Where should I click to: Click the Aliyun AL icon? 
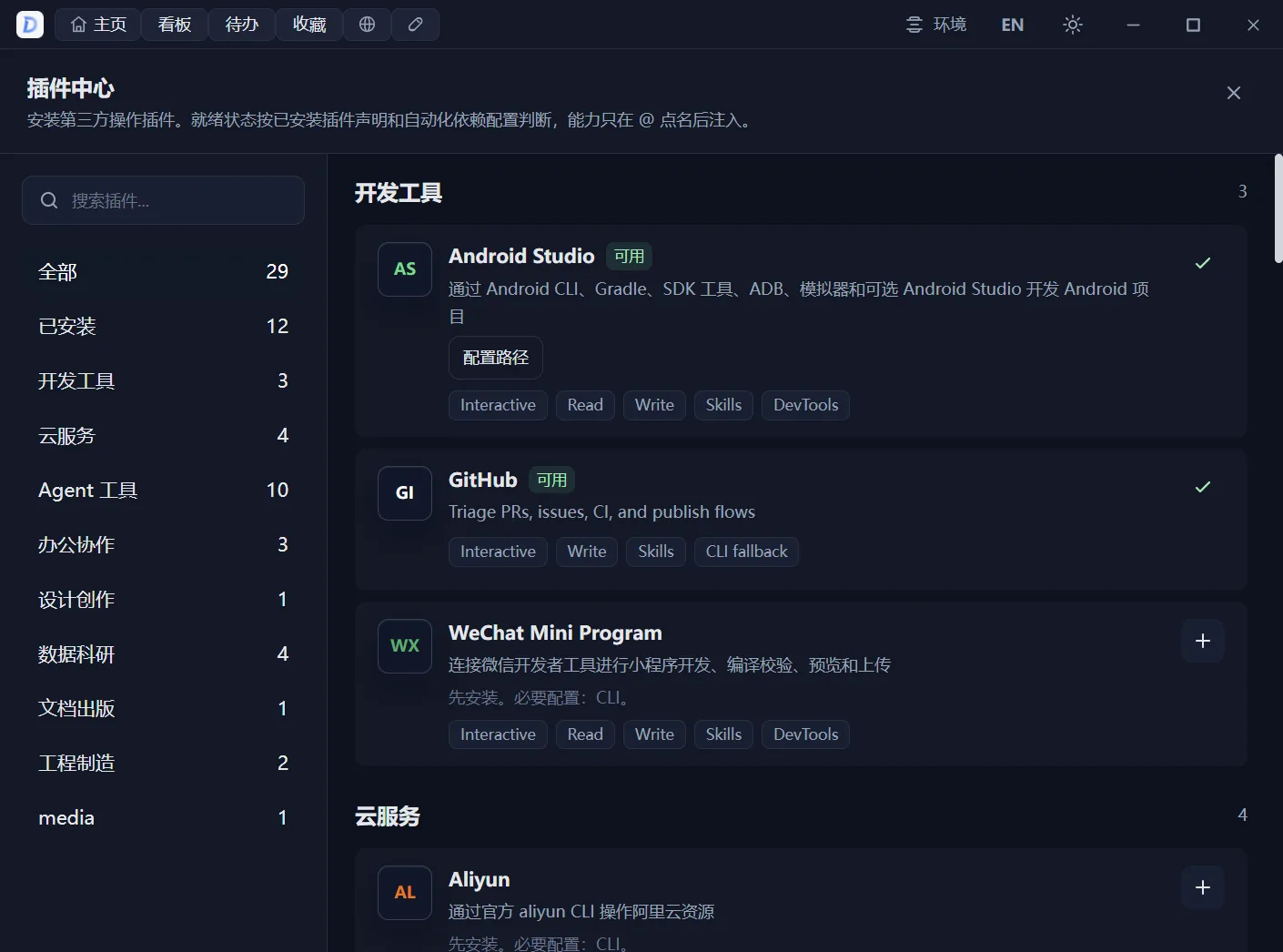(x=405, y=893)
